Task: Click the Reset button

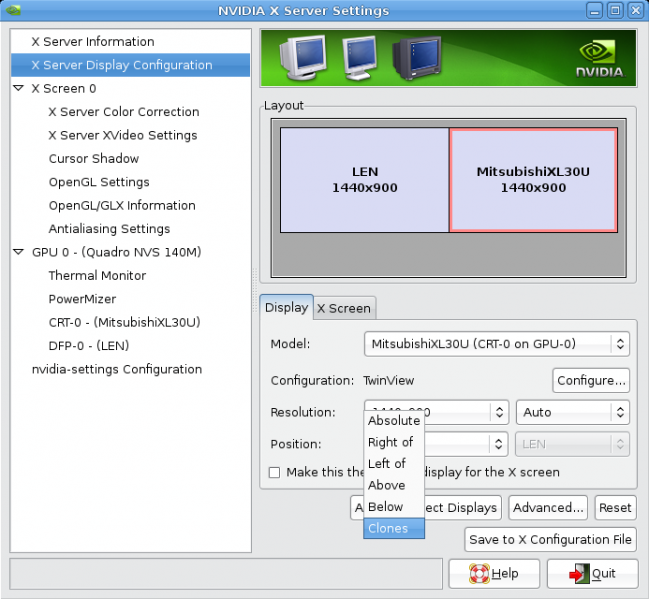Action: [x=615, y=508]
